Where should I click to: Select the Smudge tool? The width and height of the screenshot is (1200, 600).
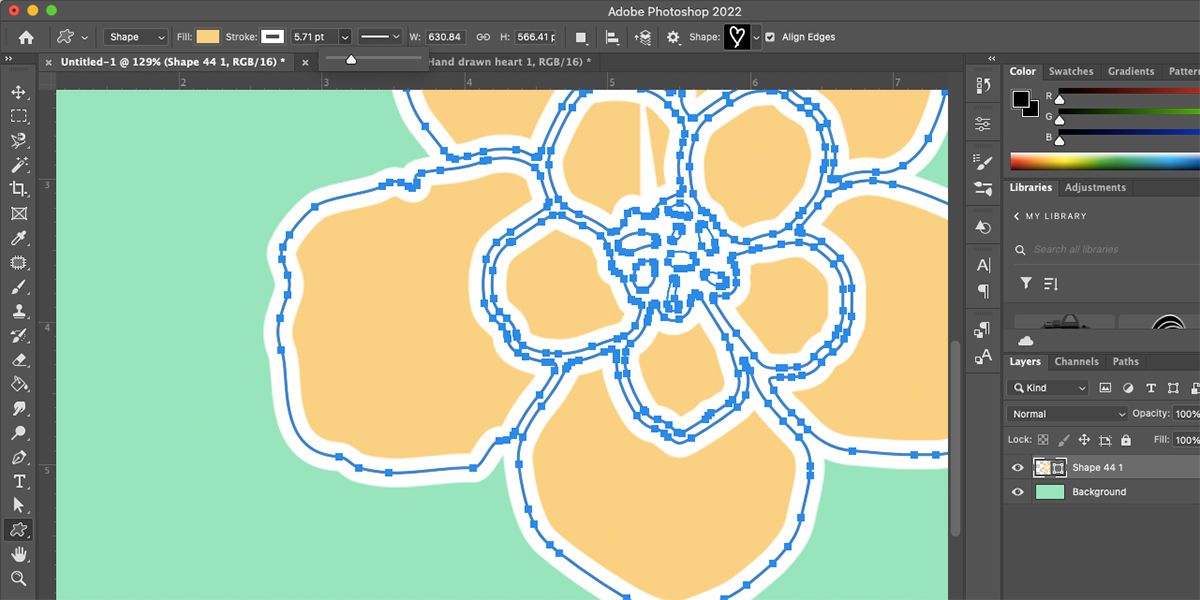[19, 409]
